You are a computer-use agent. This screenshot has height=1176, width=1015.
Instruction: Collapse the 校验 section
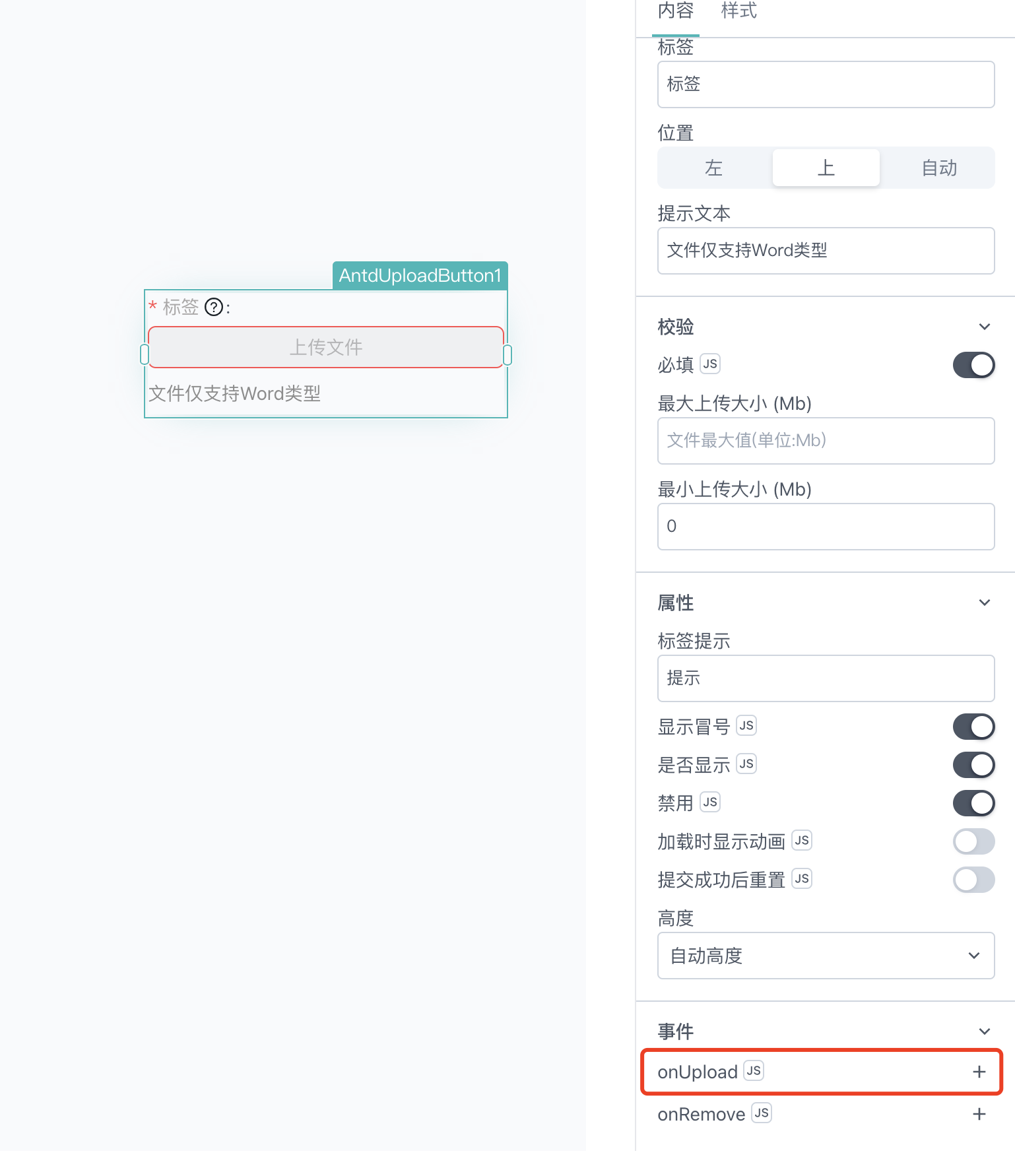pyautogui.click(x=984, y=327)
